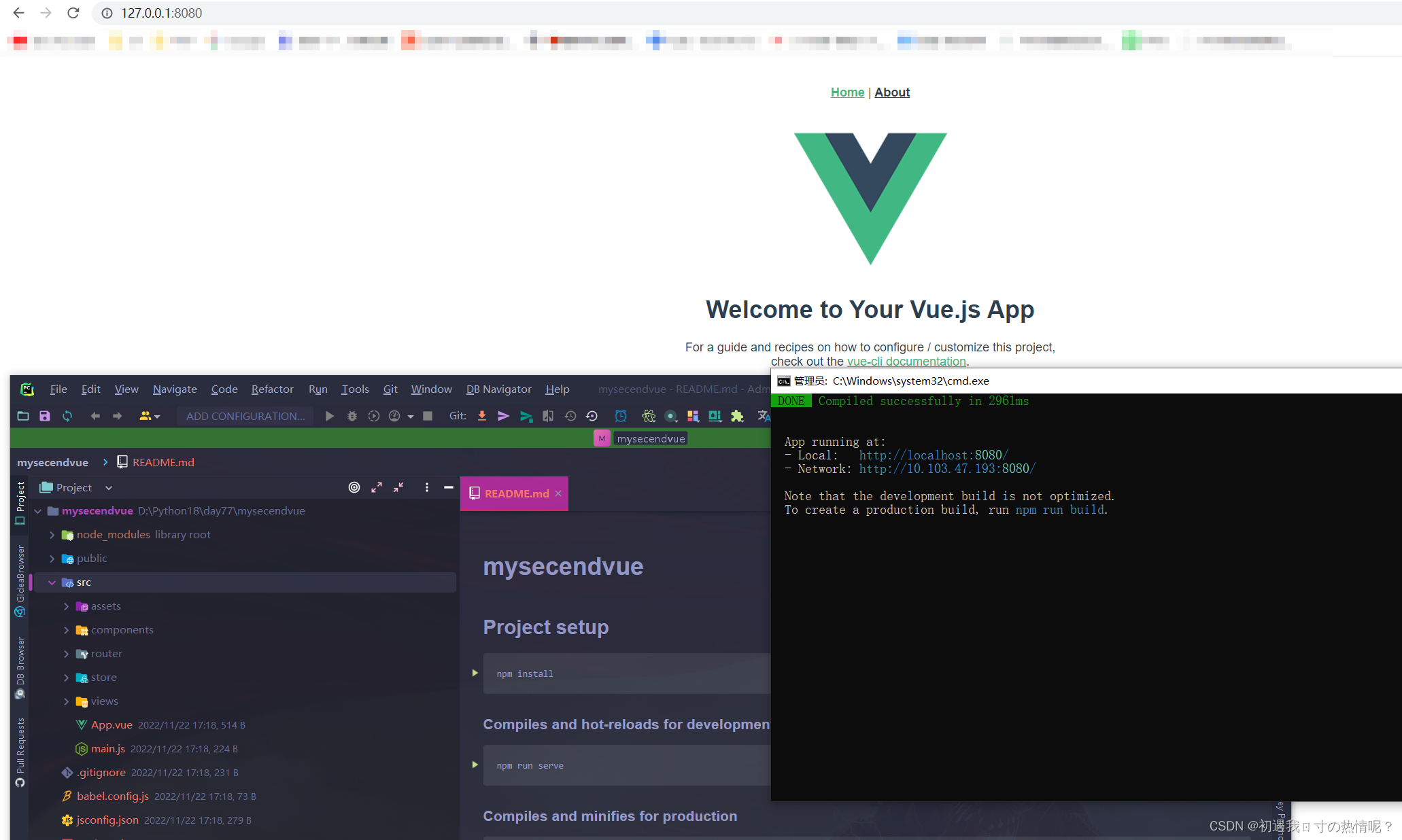Screen dimensions: 1402x840
Task: Hide the Project panel with the minus icon
Action: click(x=449, y=487)
